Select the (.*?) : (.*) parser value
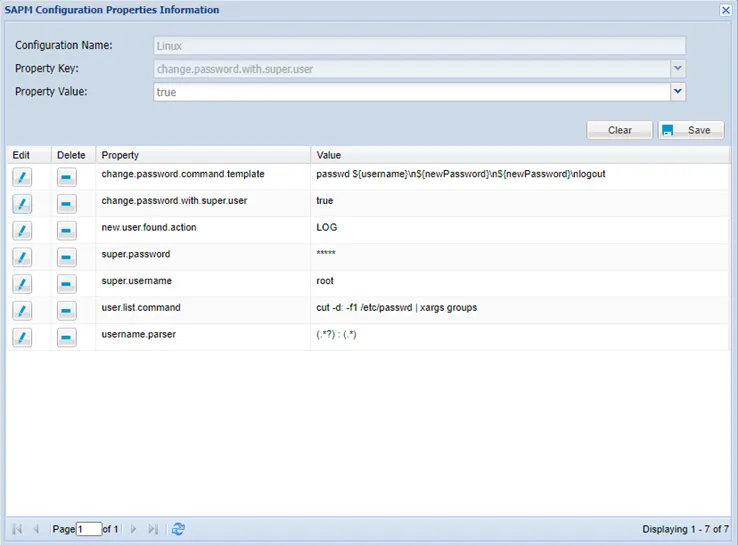 [x=336, y=335]
